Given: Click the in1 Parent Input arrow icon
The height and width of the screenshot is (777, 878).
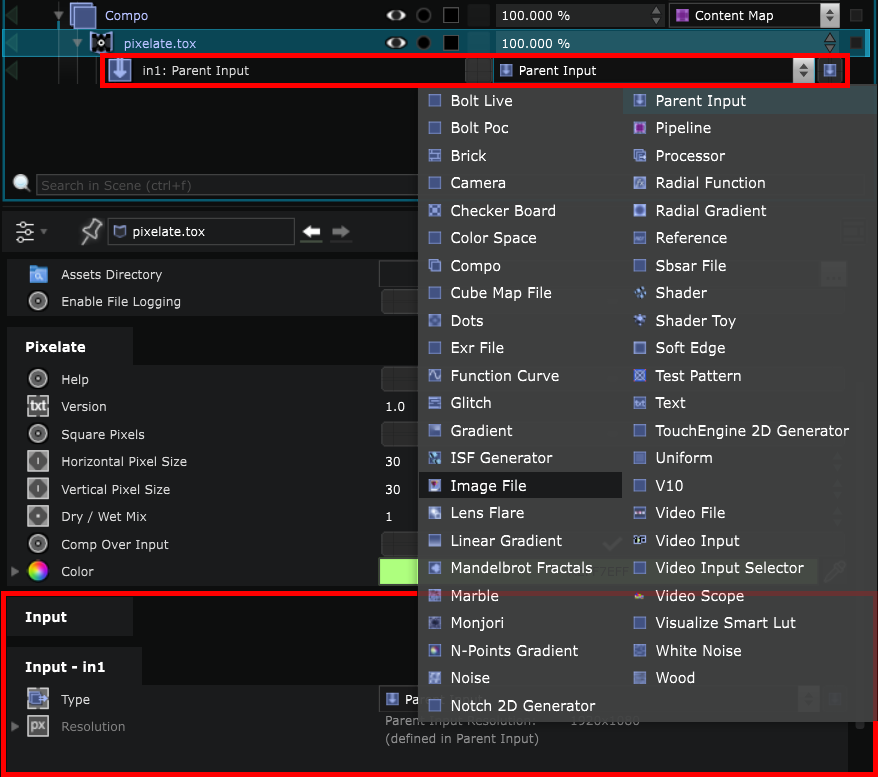Looking at the screenshot, I should coord(120,71).
